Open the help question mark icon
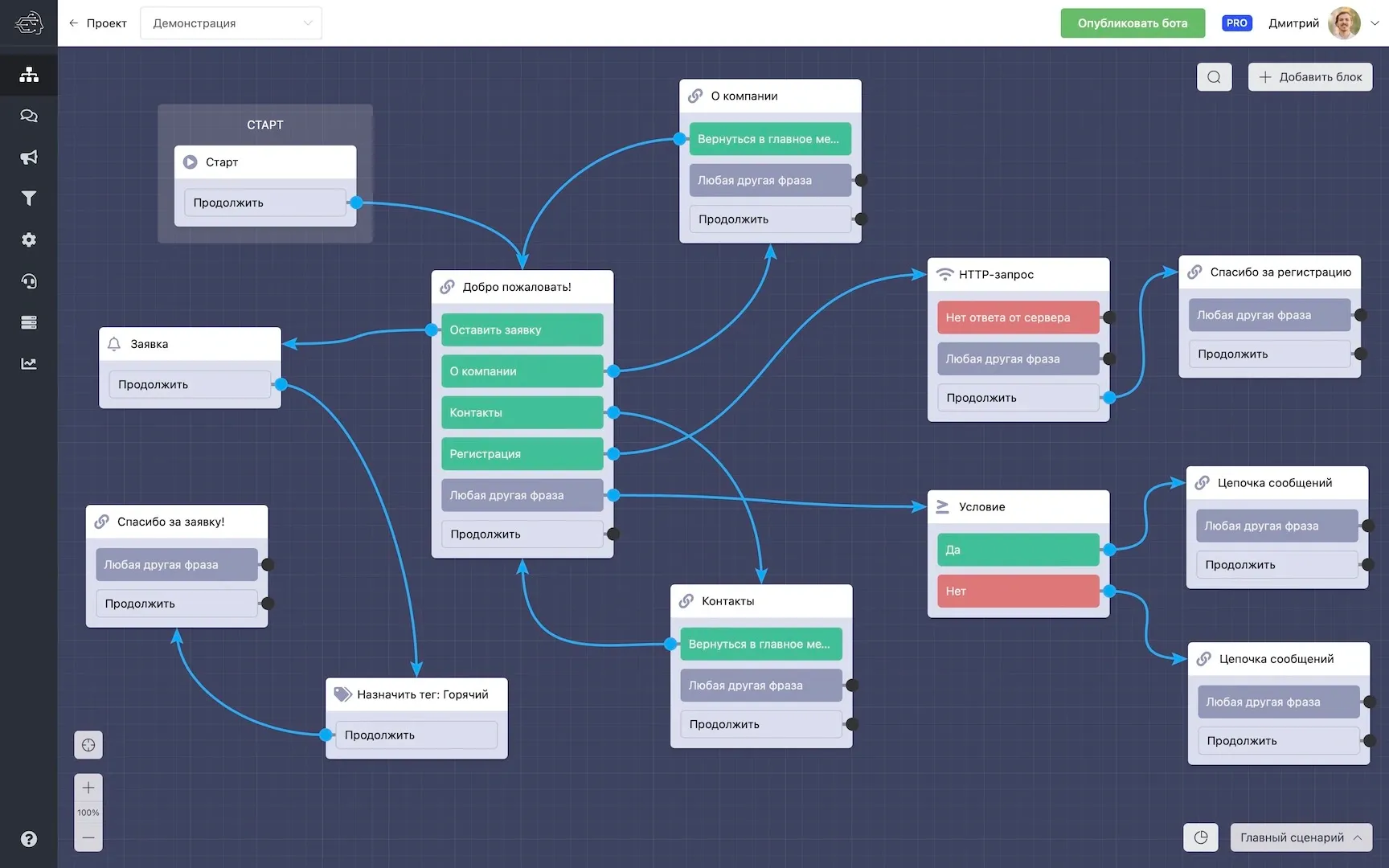This screenshot has height=868, width=1389. [29, 839]
